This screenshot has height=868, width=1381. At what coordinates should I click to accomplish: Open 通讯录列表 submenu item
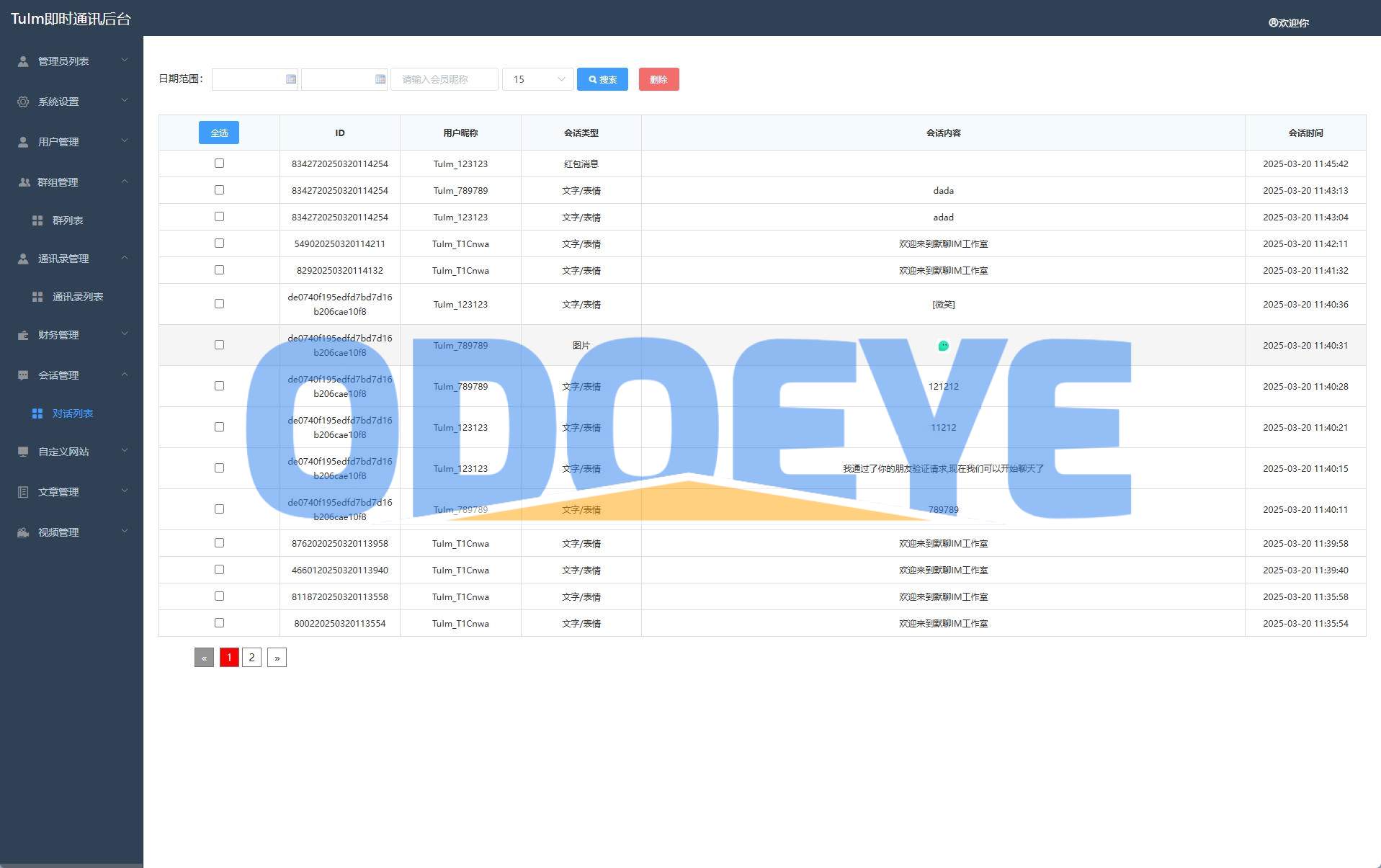coord(77,297)
